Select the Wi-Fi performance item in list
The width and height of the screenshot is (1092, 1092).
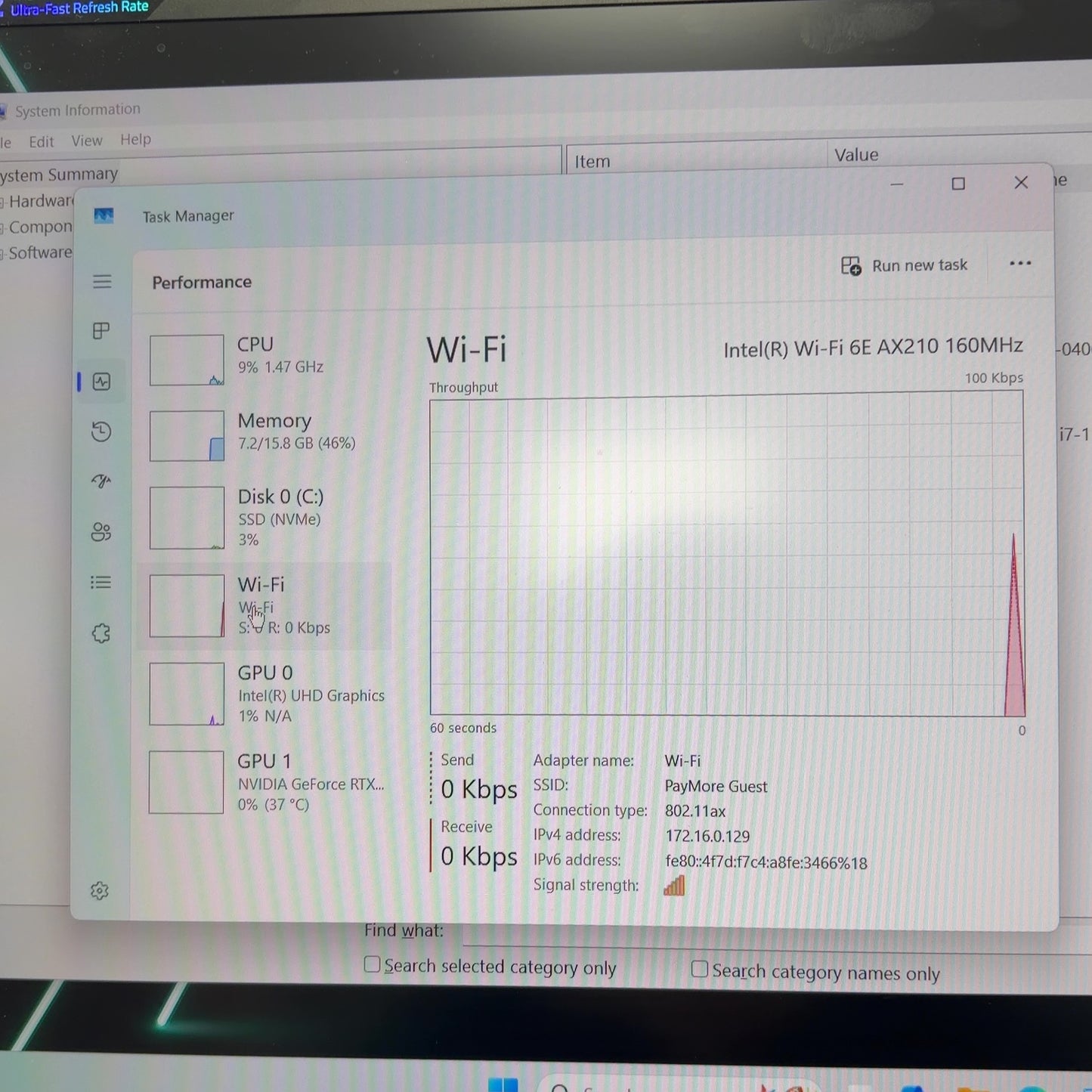[x=264, y=606]
